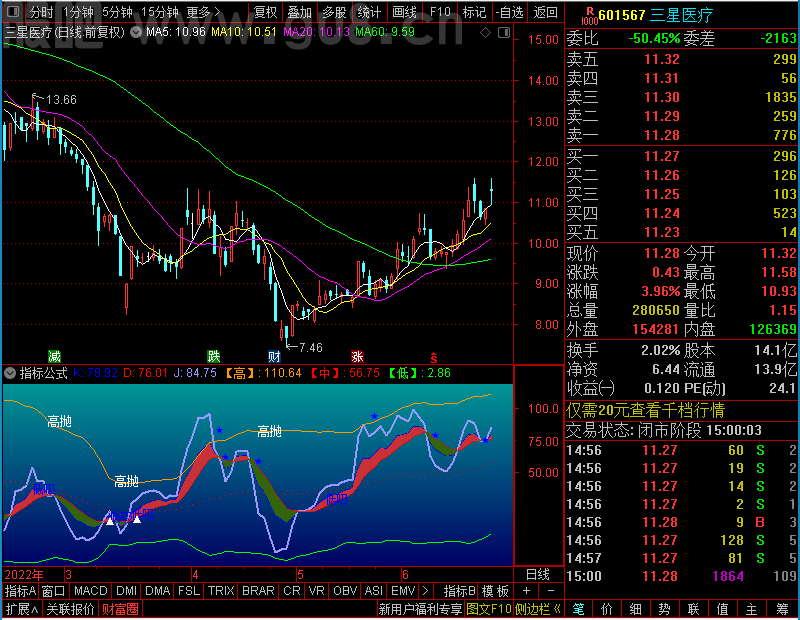Expand dropdown next to 三星医疗 chart title

136,33
